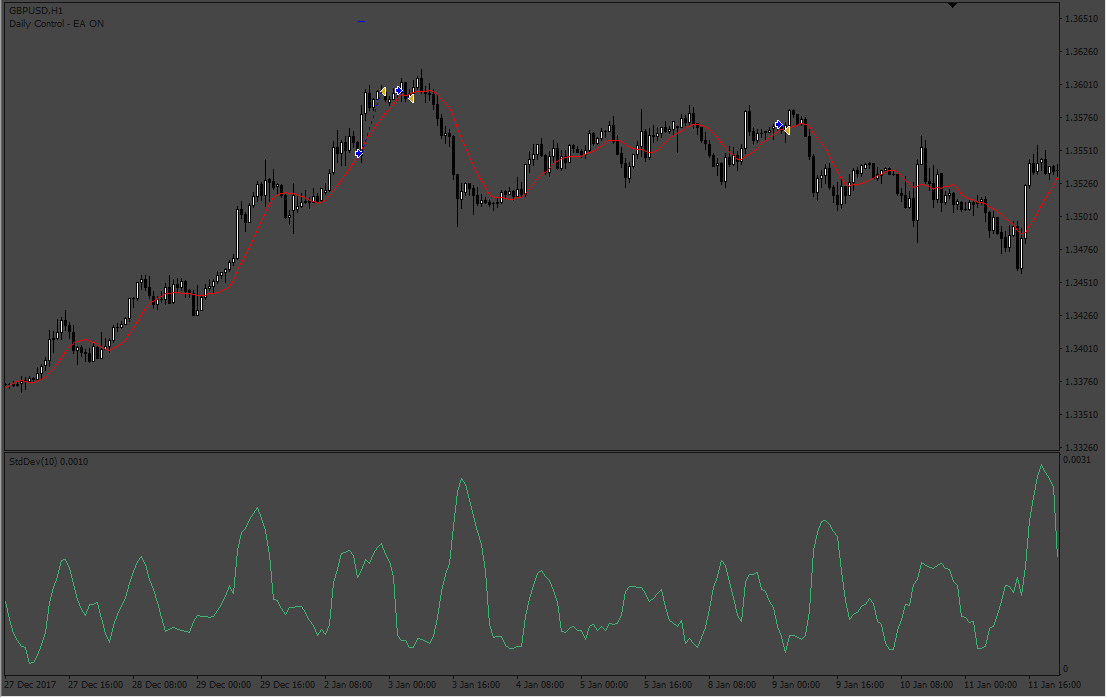Screen dimensions: 1107x698
Task: Click price level 1.33260 on the axis
Action: [1082, 447]
